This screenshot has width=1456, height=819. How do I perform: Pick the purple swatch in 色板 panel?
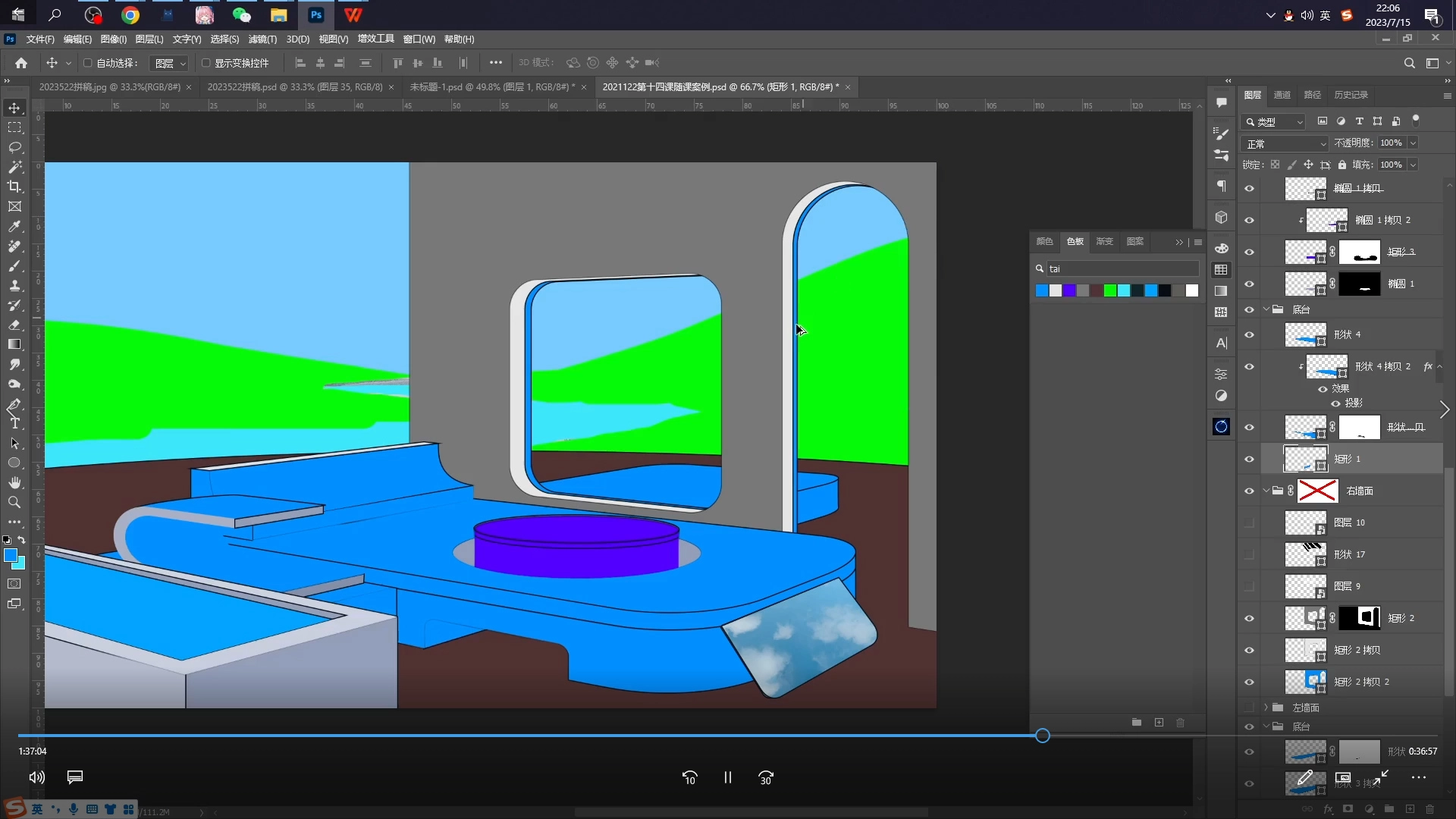(x=1069, y=290)
